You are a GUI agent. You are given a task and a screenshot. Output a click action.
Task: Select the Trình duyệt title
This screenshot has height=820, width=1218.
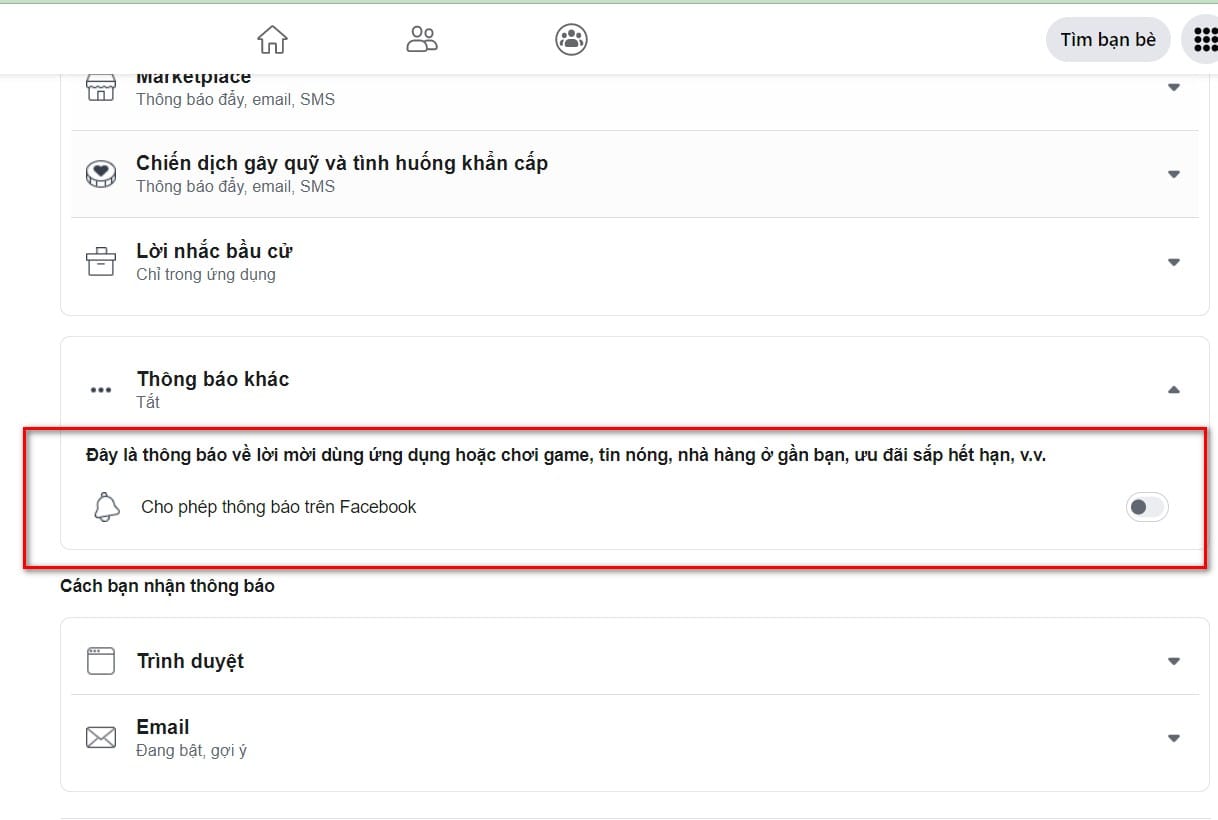190,661
